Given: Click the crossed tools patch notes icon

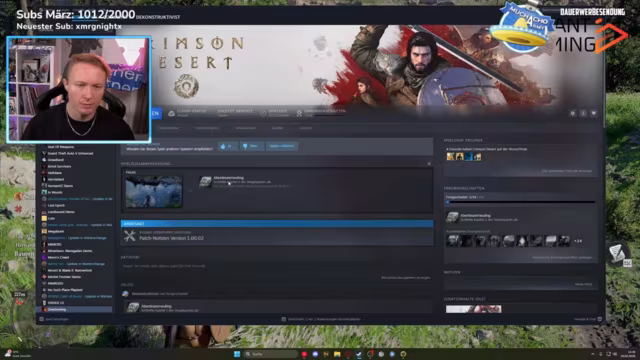Looking at the screenshot, I should pyautogui.click(x=130, y=236).
